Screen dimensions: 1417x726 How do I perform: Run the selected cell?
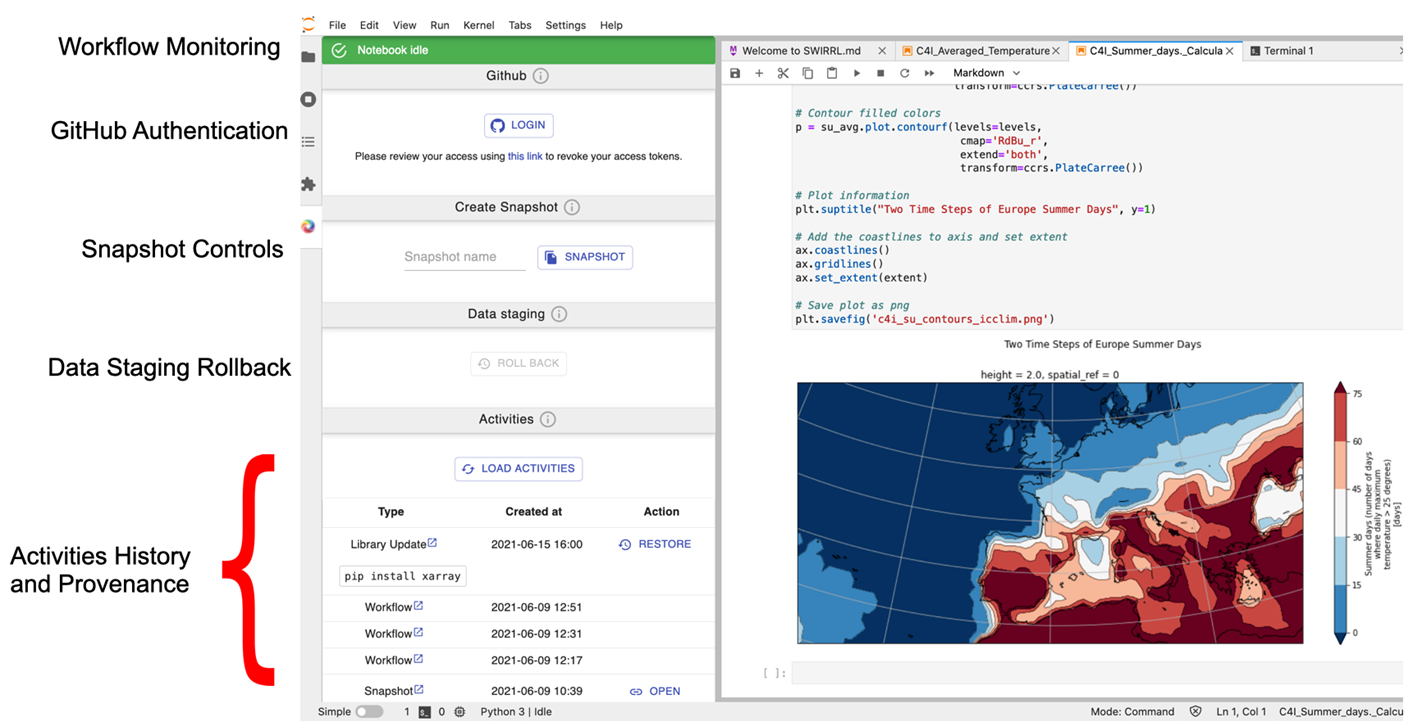tap(856, 73)
